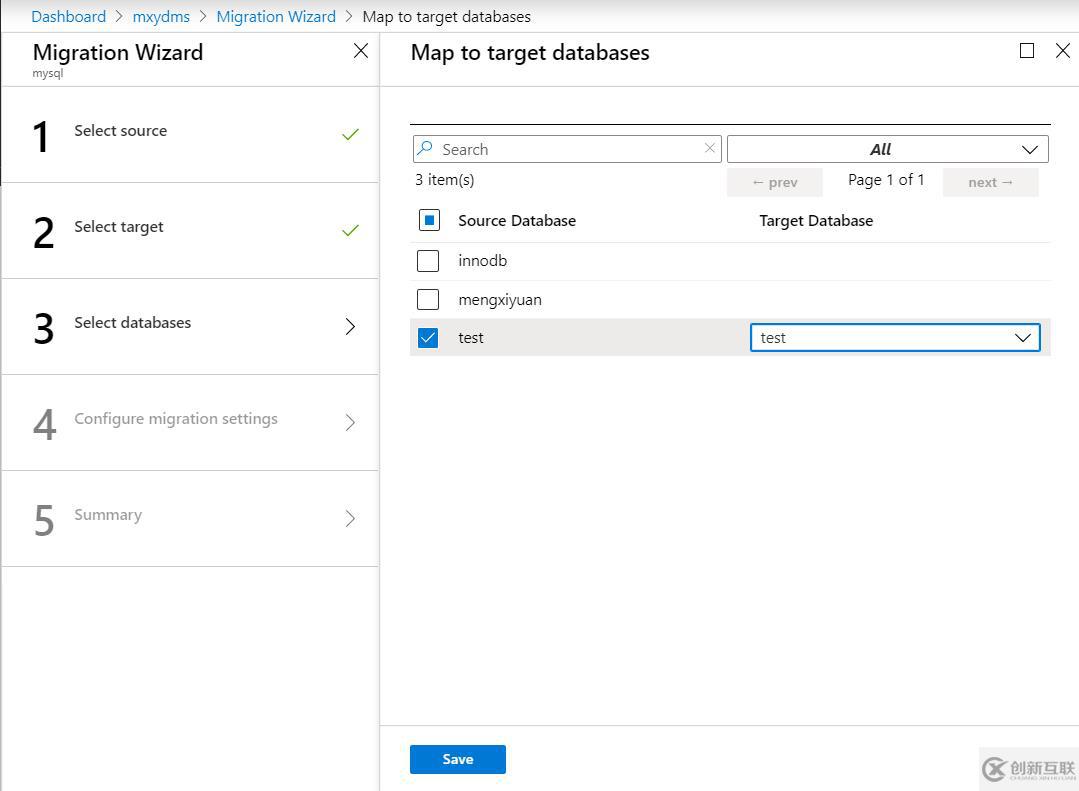1079x791 pixels.
Task: Check the mengxiyuan source database checkbox
Action: coord(428,299)
